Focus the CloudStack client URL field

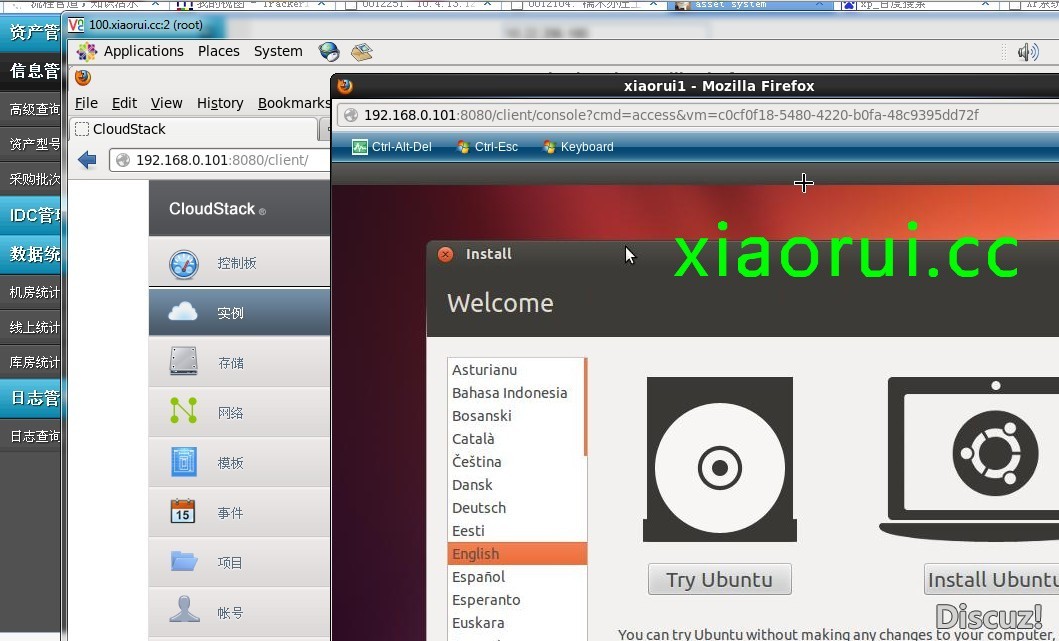point(220,160)
